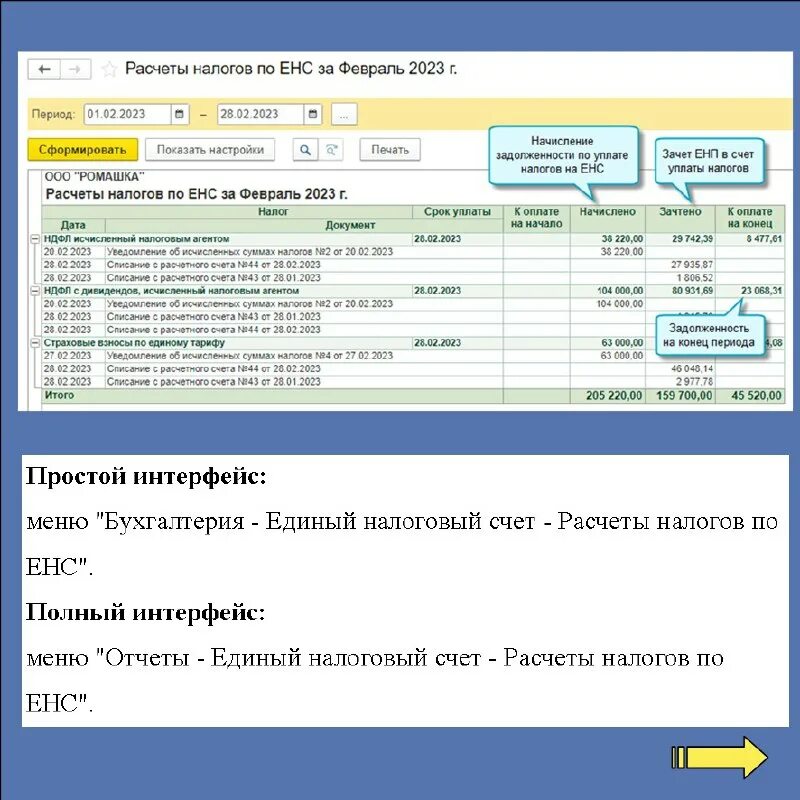Click the magnifier search icon
Image resolution: width=800 pixels, height=800 pixels.
tap(306, 149)
